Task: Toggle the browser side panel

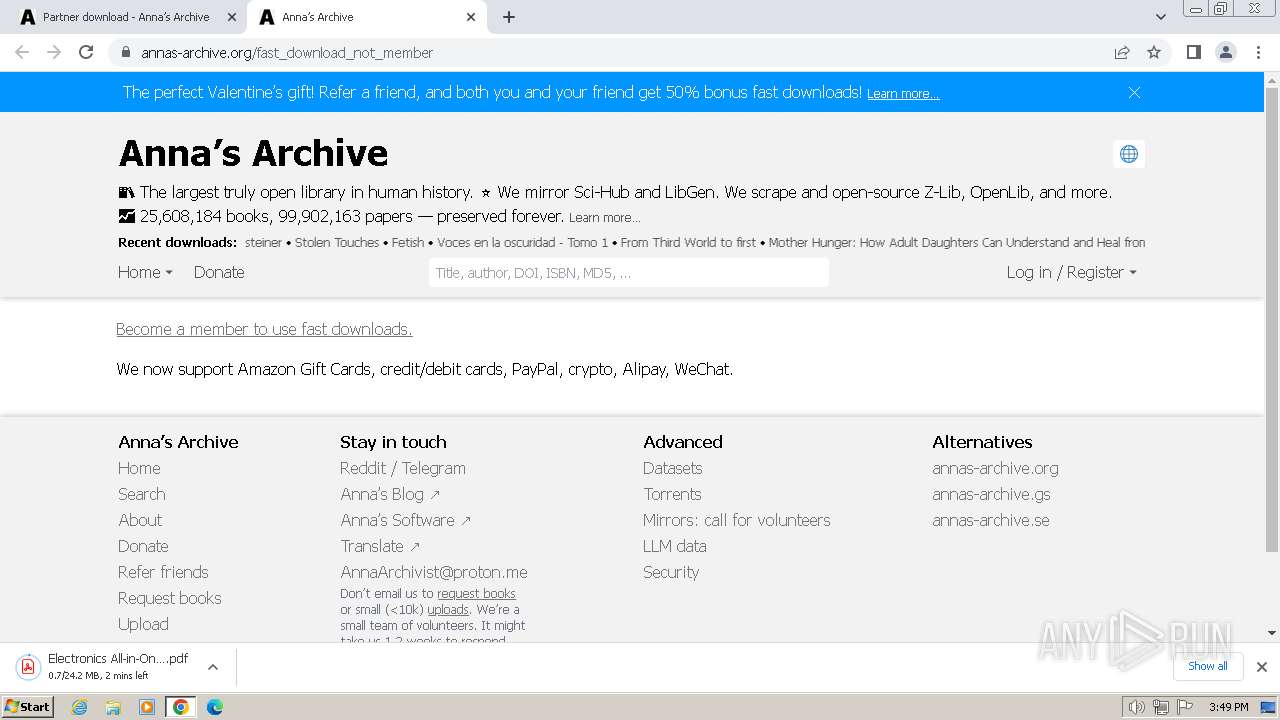Action: (x=1193, y=52)
